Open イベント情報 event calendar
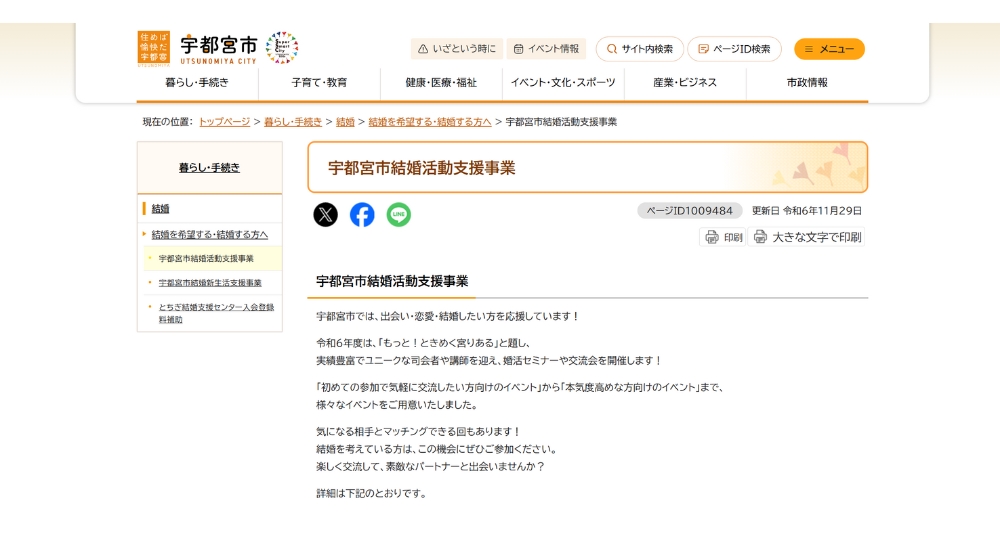The image size is (1000, 540). (547, 49)
